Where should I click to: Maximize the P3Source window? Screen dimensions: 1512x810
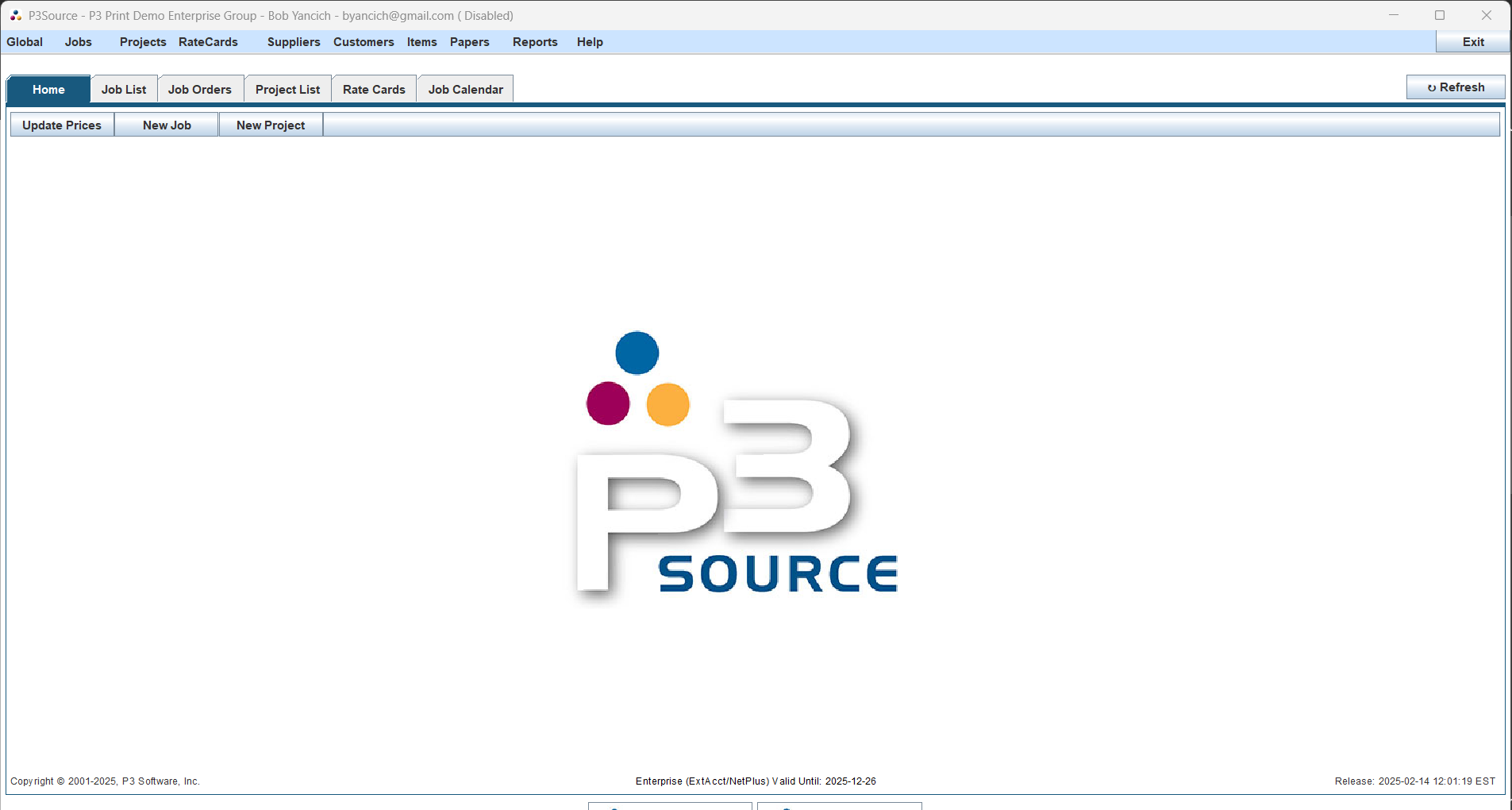(x=1440, y=15)
